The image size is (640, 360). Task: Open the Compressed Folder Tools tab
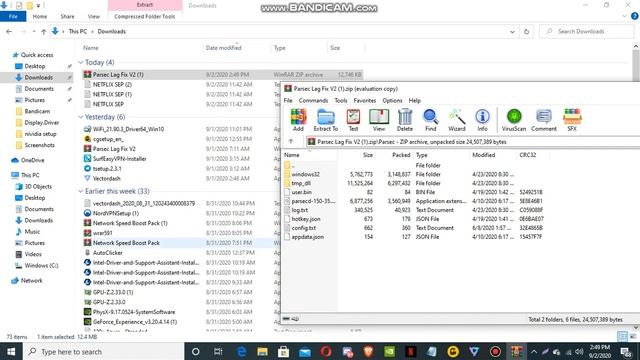pyautogui.click(x=144, y=16)
